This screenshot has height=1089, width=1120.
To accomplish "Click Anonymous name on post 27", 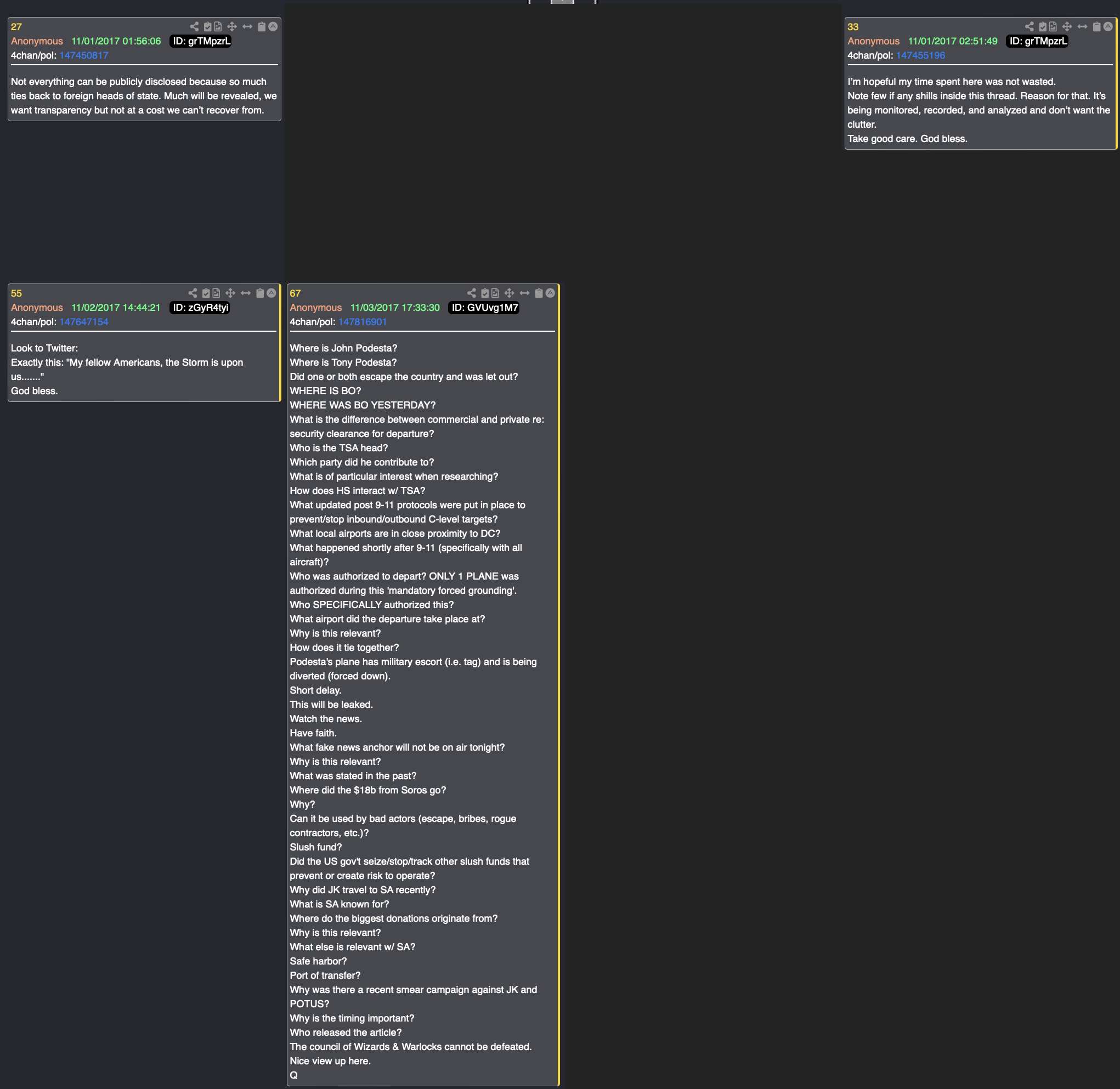I will point(37,41).
